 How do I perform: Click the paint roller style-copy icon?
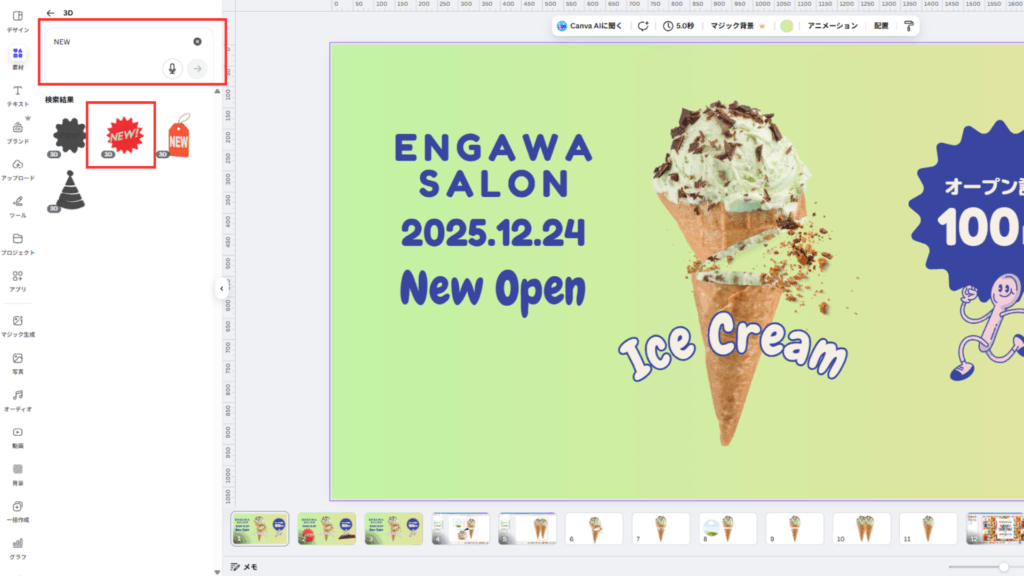(x=908, y=26)
